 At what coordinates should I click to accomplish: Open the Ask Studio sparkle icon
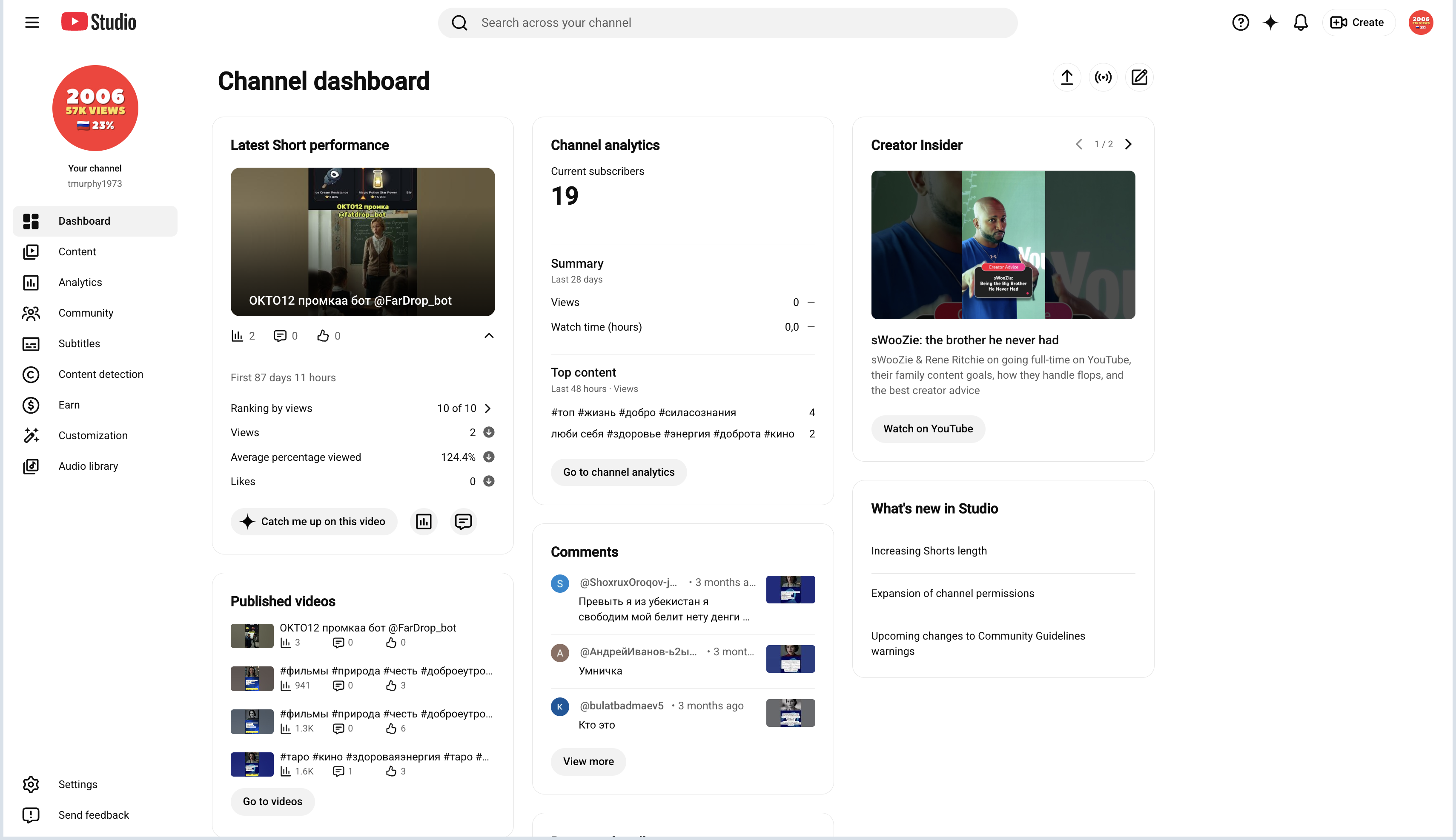tap(1270, 23)
